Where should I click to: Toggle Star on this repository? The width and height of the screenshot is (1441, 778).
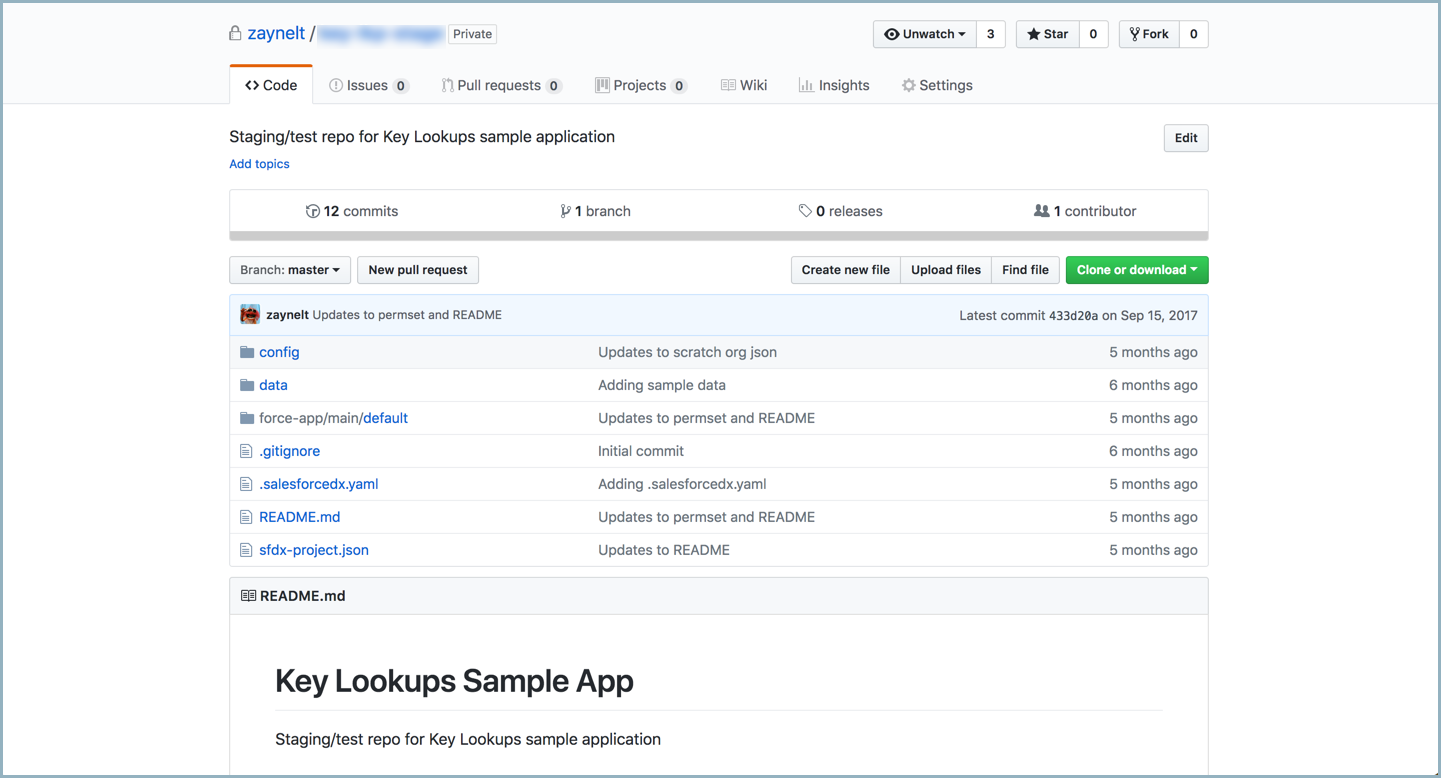[1047, 34]
